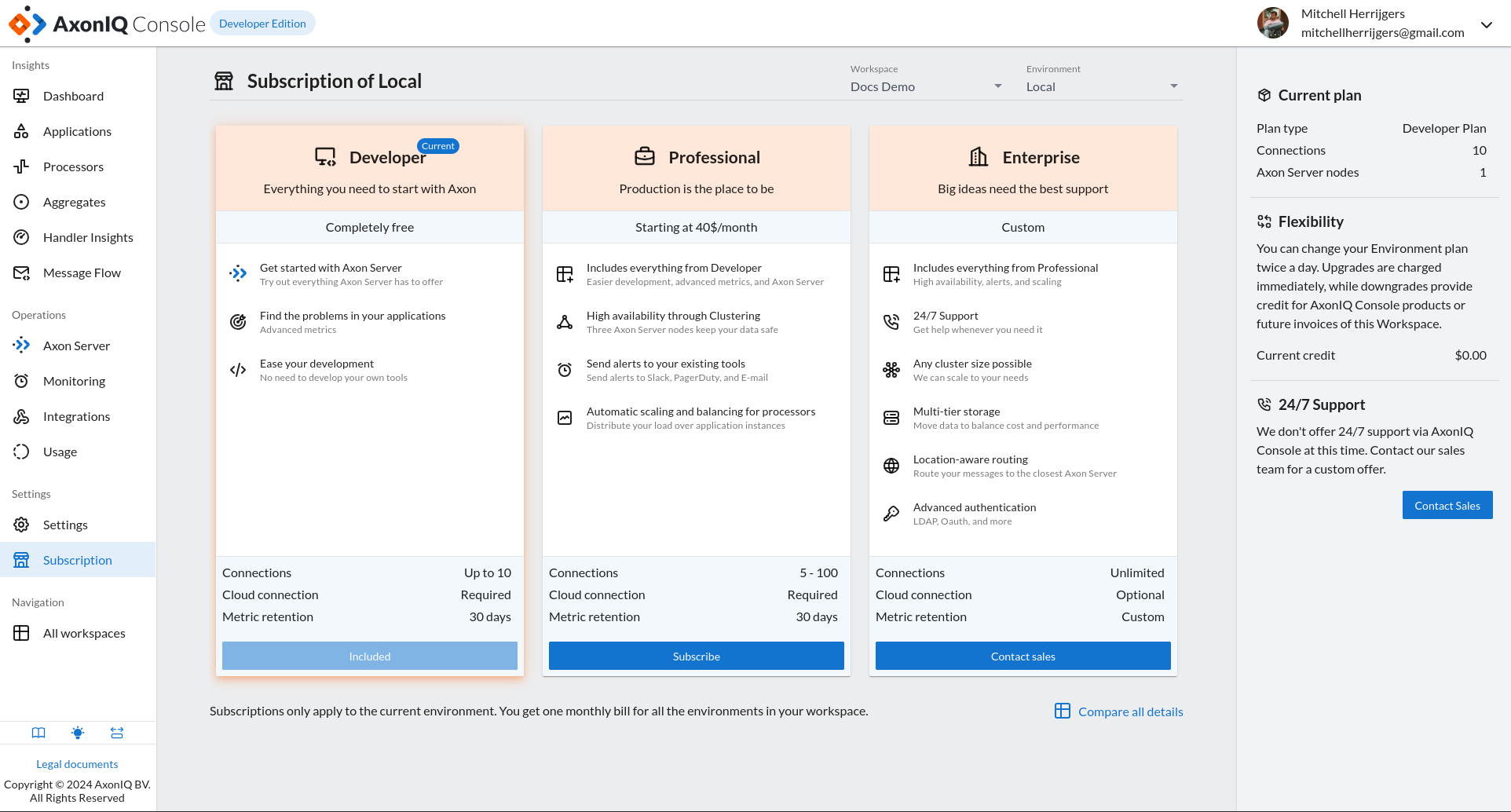Navigate to Message Flow
The width and height of the screenshot is (1511, 812).
78,272
